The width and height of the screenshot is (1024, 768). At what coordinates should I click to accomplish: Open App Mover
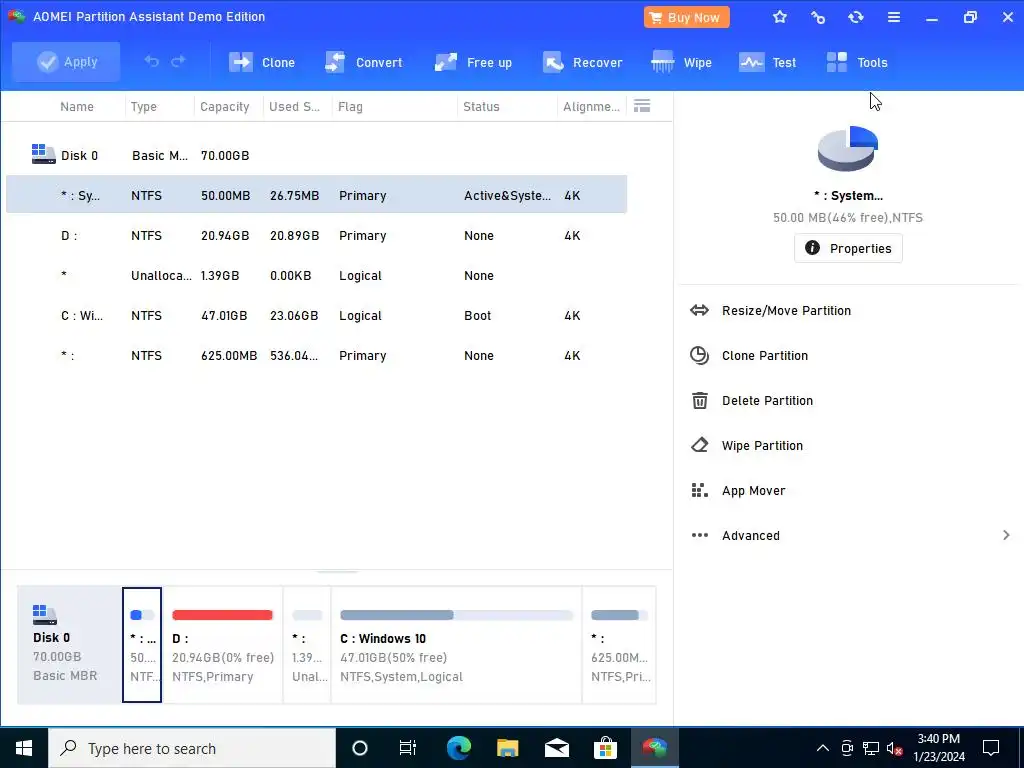[754, 491]
